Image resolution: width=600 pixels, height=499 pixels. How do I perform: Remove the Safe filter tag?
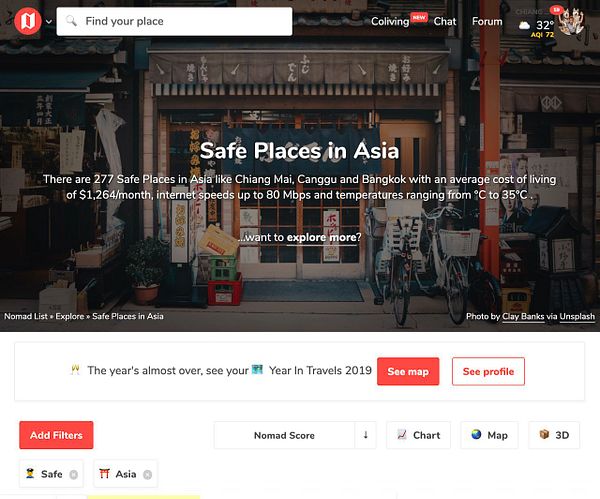[73, 475]
